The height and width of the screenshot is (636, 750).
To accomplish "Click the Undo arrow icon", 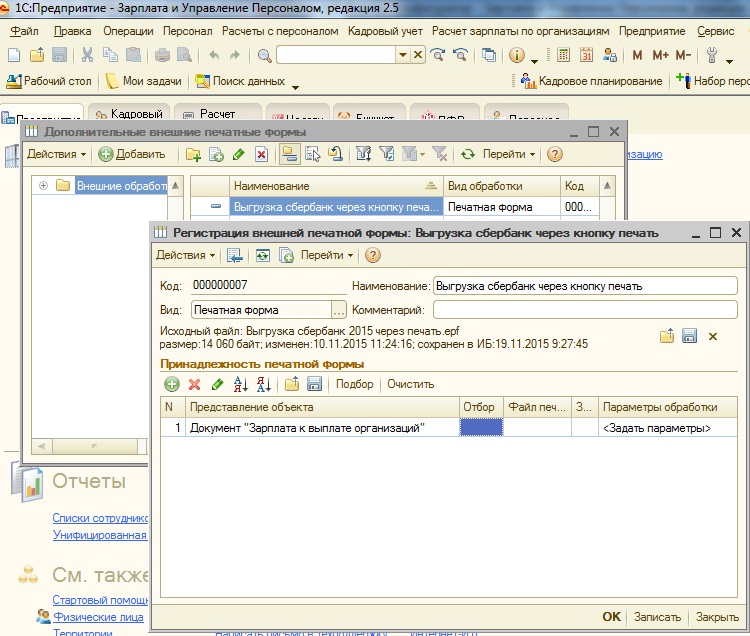I will pos(214,55).
